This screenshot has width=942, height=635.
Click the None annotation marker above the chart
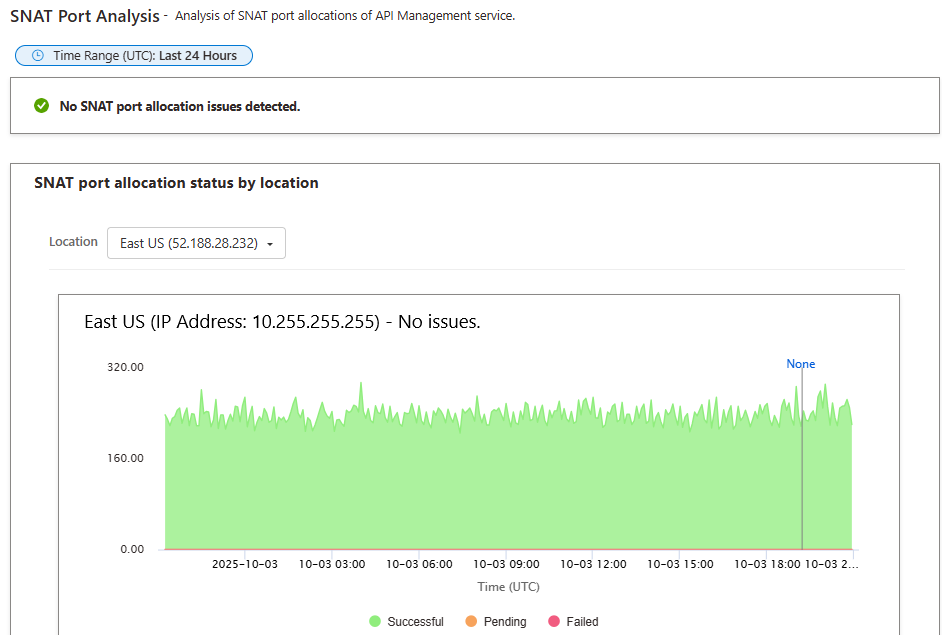[x=800, y=364]
